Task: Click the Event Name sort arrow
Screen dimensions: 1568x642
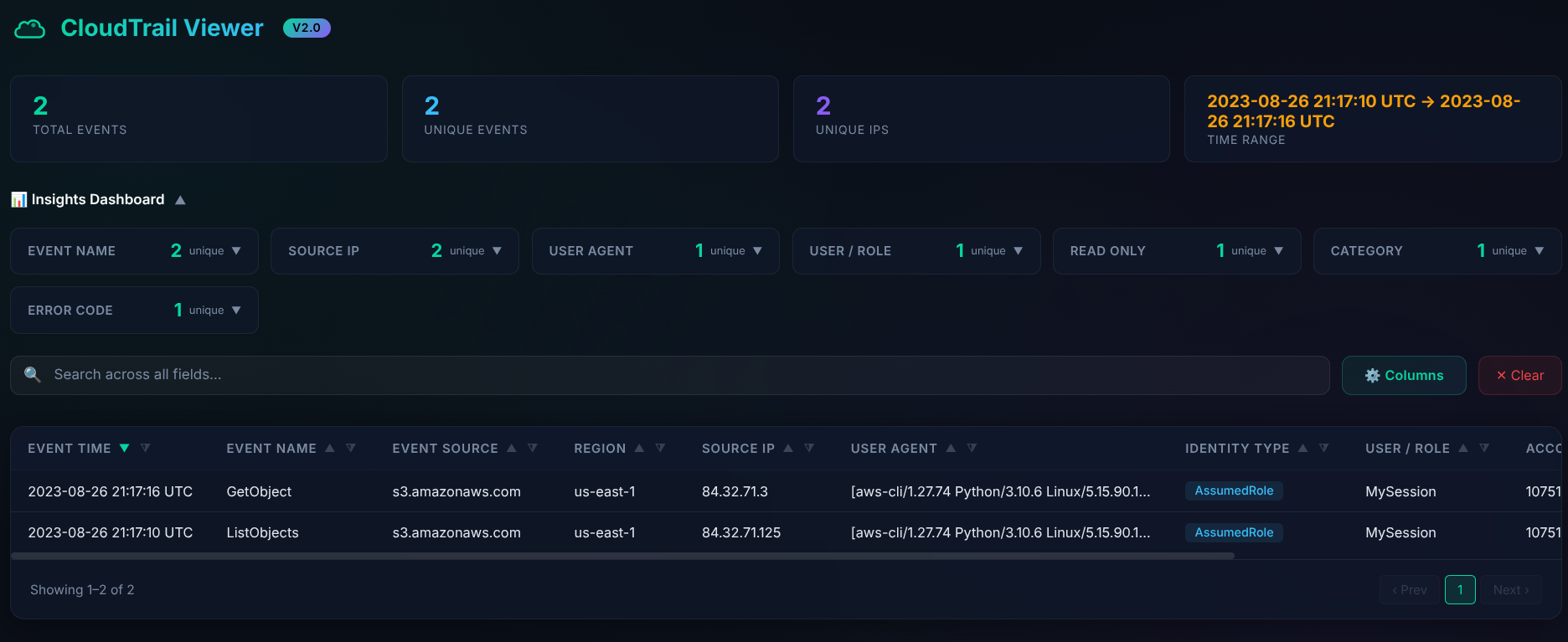Action: (330, 449)
